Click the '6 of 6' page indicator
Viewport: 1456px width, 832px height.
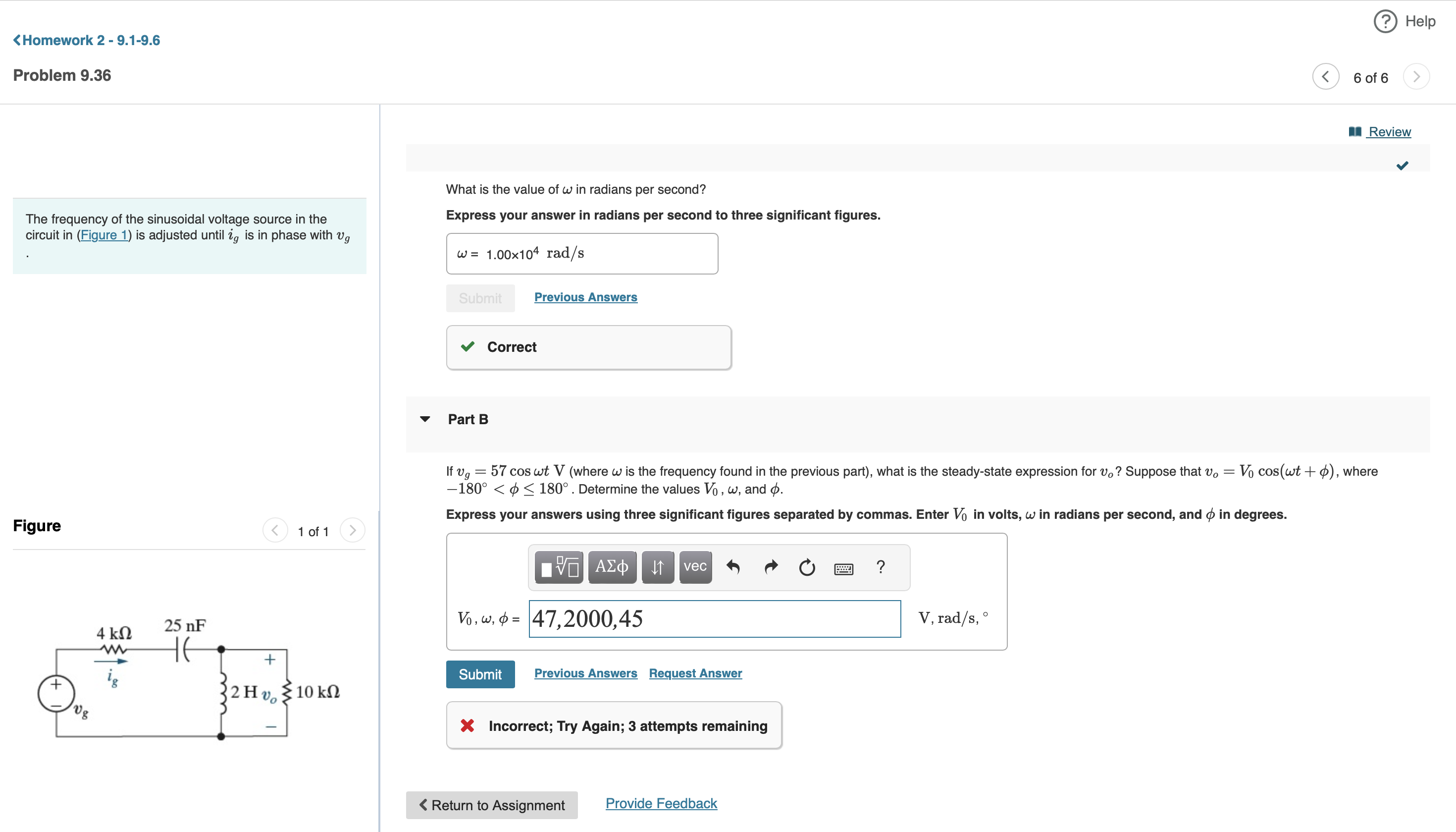point(1370,78)
